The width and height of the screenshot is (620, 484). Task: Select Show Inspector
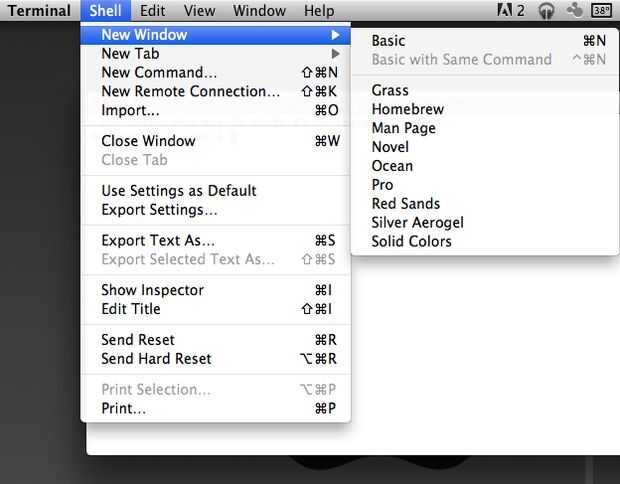152,290
